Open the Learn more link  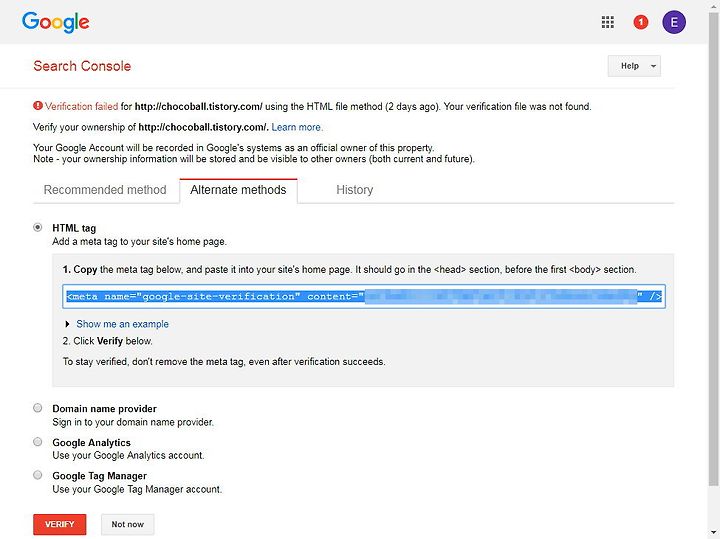(x=297, y=127)
